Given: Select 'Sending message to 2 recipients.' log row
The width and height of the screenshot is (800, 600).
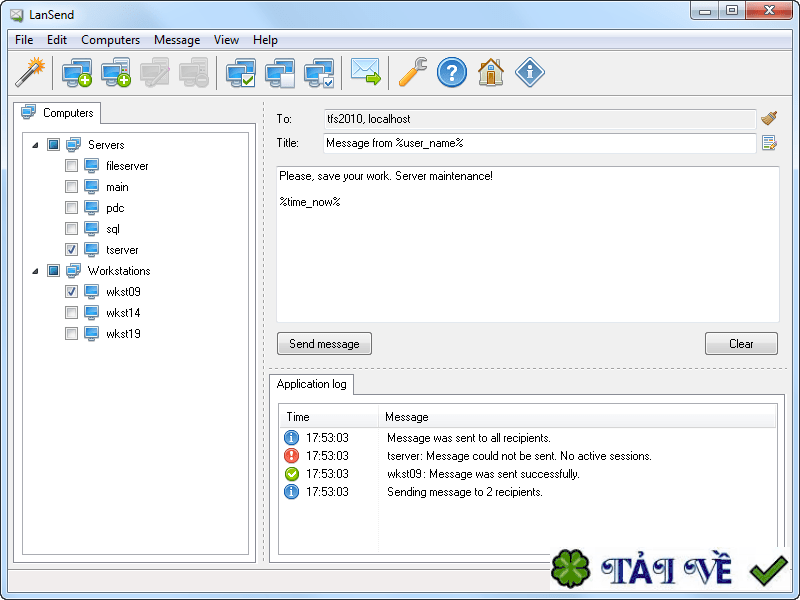Looking at the screenshot, I should click(528, 492).
